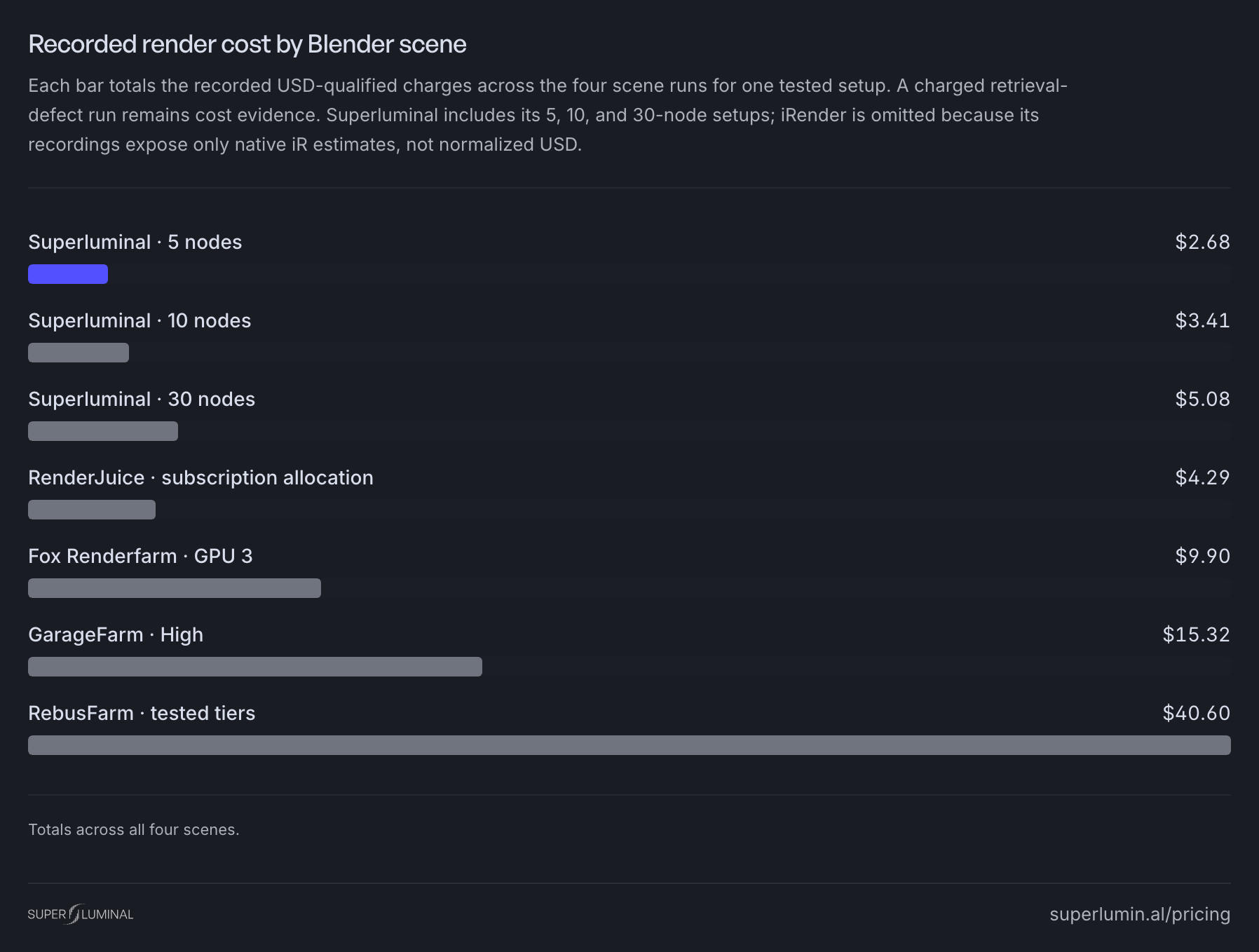Click the Superluminal 10 nodes gray bar
The image size is (1259, 952).
[x=79, y=353]
